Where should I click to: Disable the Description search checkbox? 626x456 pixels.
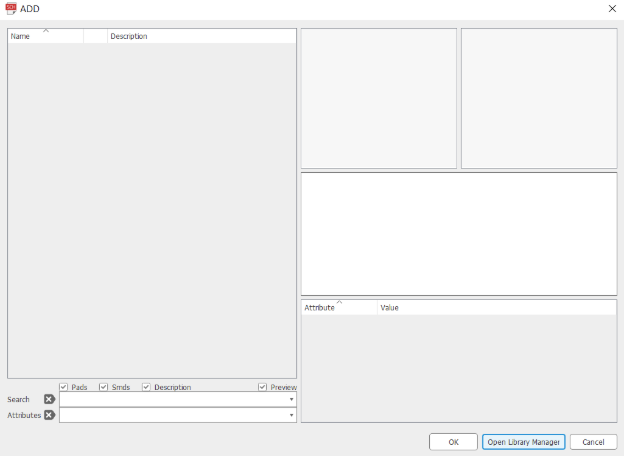(x=146, y=387)
